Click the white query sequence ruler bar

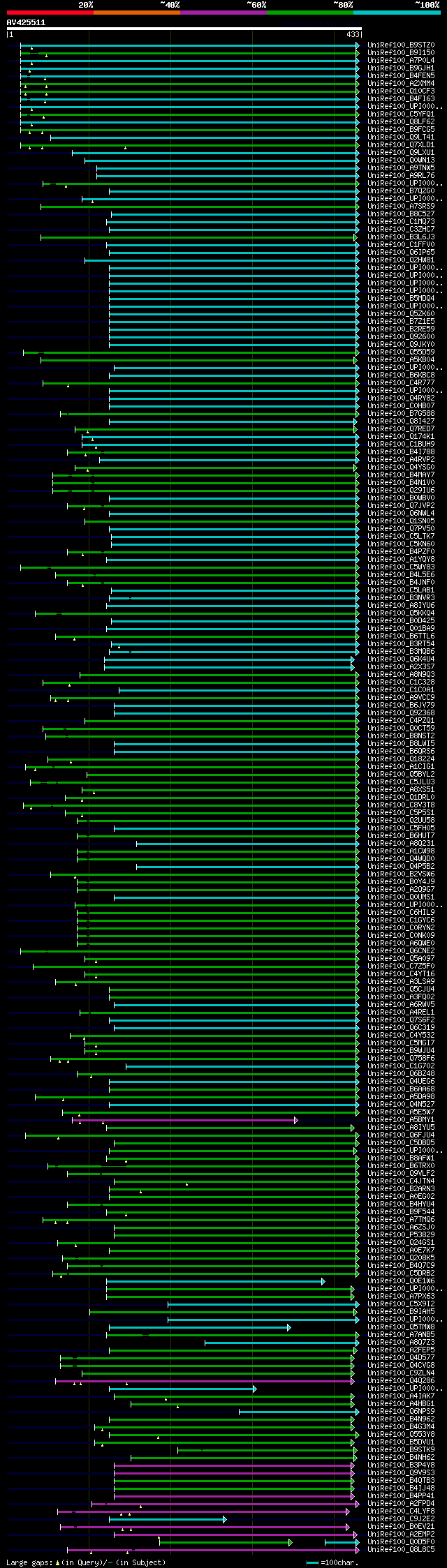184,29
